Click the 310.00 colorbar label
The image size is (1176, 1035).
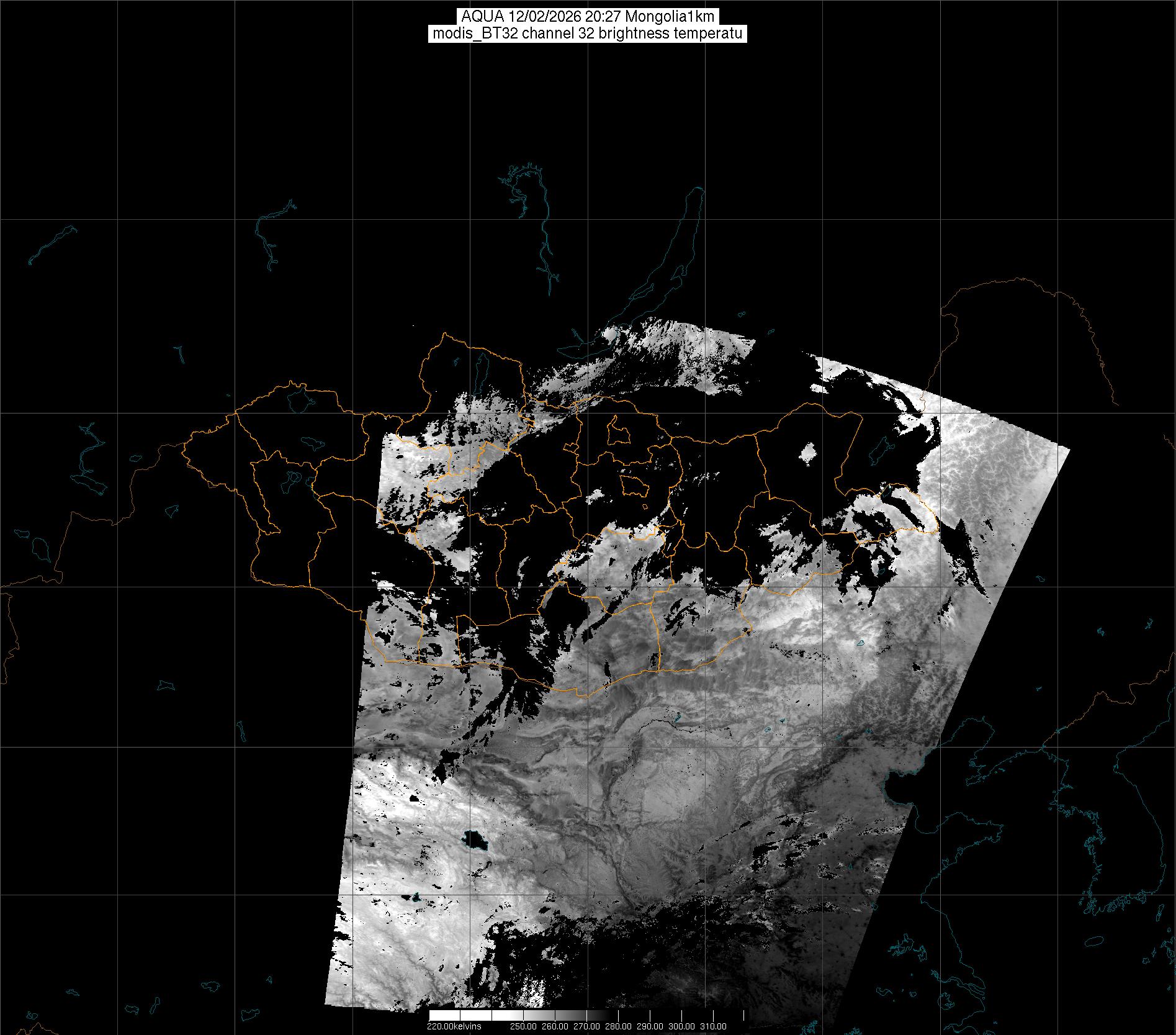tap(714, 1026)
